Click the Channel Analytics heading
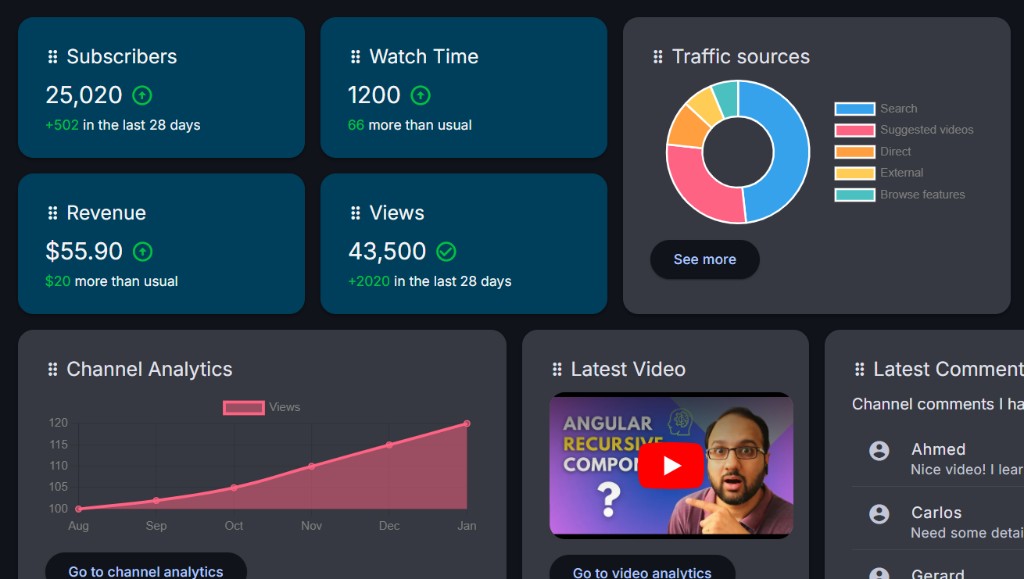This screenshot has height=579, width=1024. tap(150, 369)
